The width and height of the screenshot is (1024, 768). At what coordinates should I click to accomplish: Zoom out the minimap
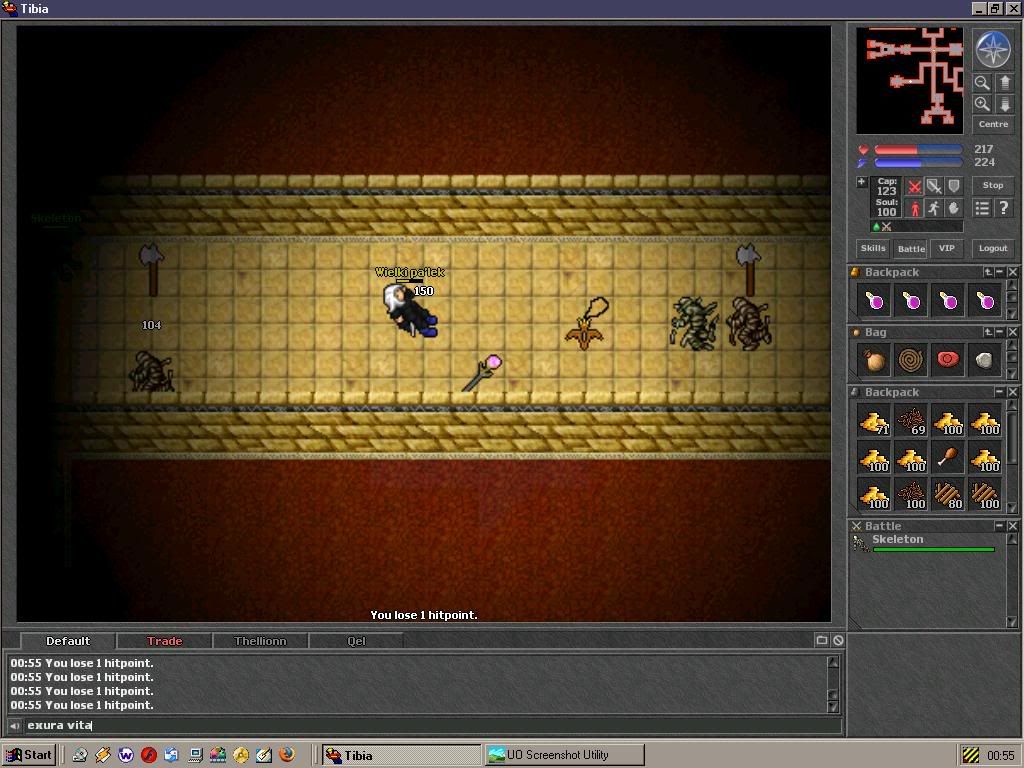click(x=982, y=82)
